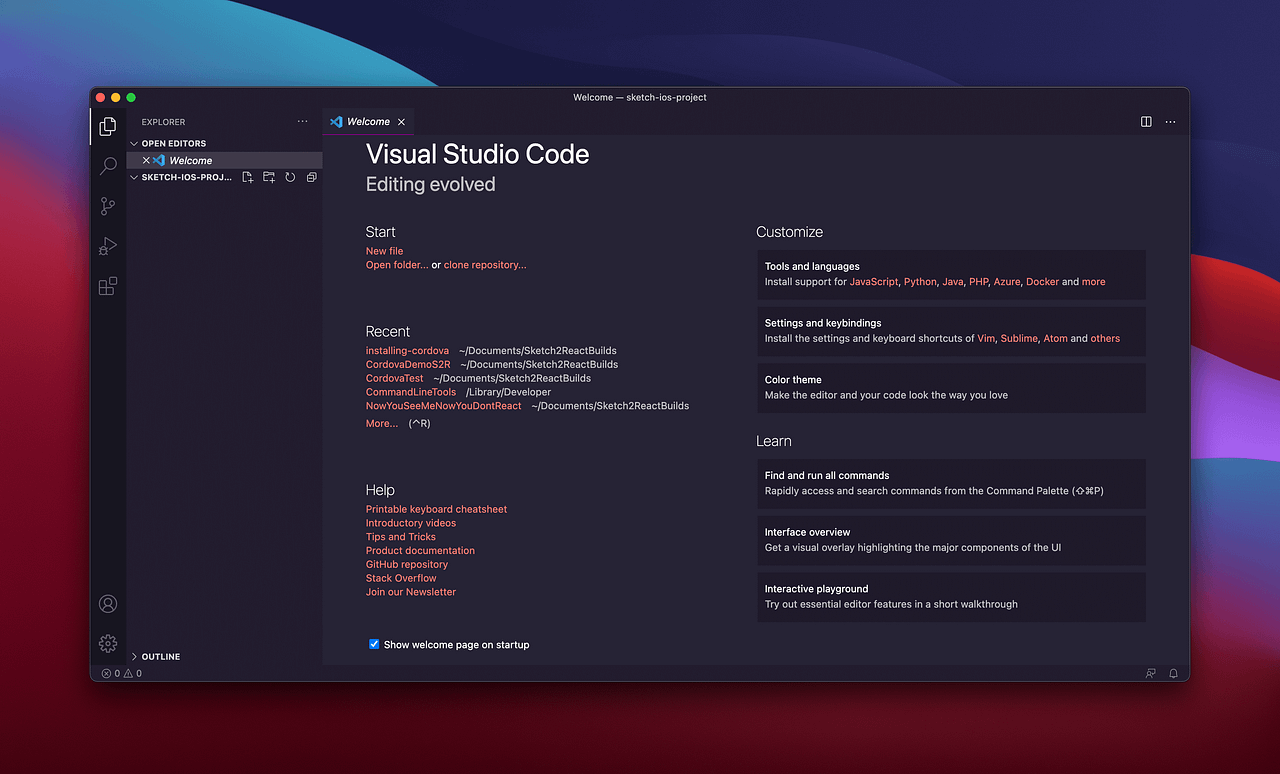
Task: Refresh the Explorer file tree
Action: [x=290, y=177]
